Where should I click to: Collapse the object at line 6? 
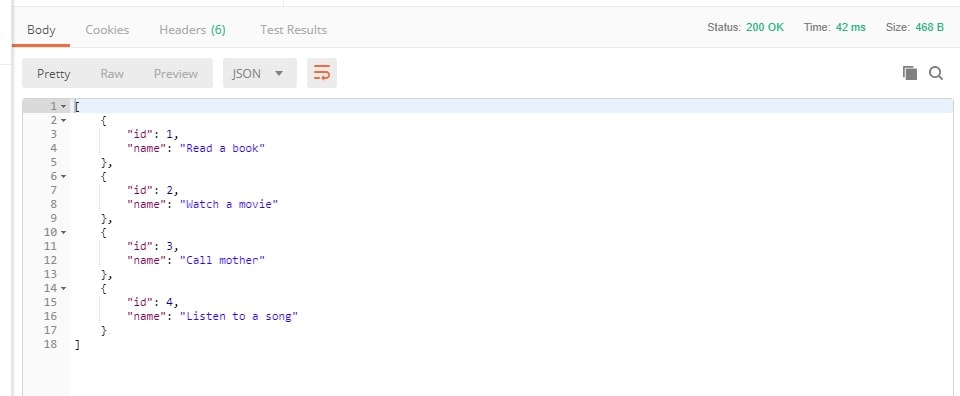click(x=64, y=176)
